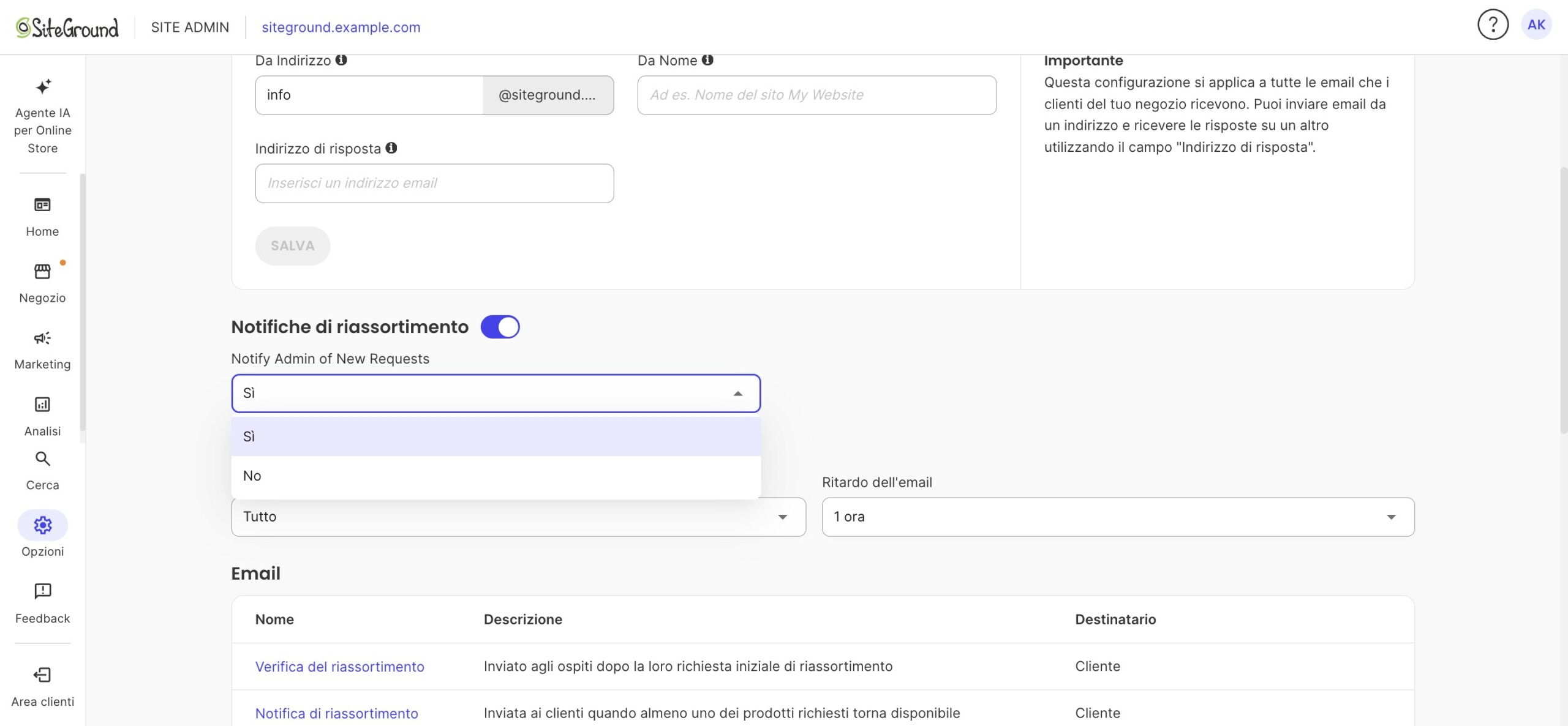Open siteground.example.com link
The image size is (1568, 726).
[341, 28]
